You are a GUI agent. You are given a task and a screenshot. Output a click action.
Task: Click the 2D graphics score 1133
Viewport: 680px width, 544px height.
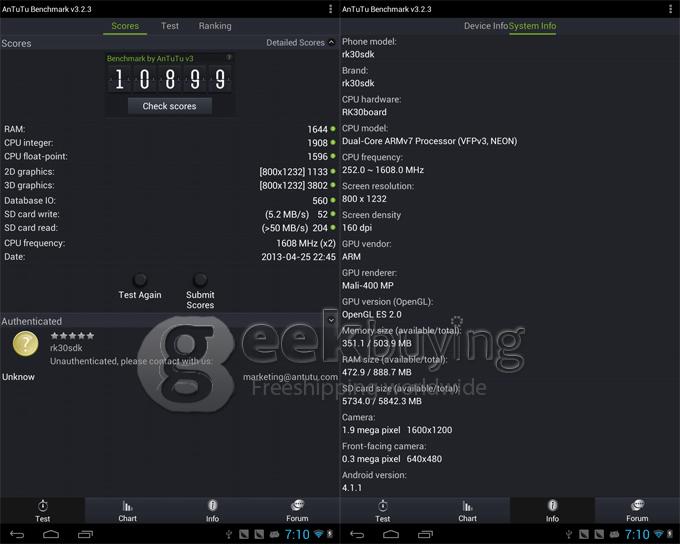[x=317, y=172]
